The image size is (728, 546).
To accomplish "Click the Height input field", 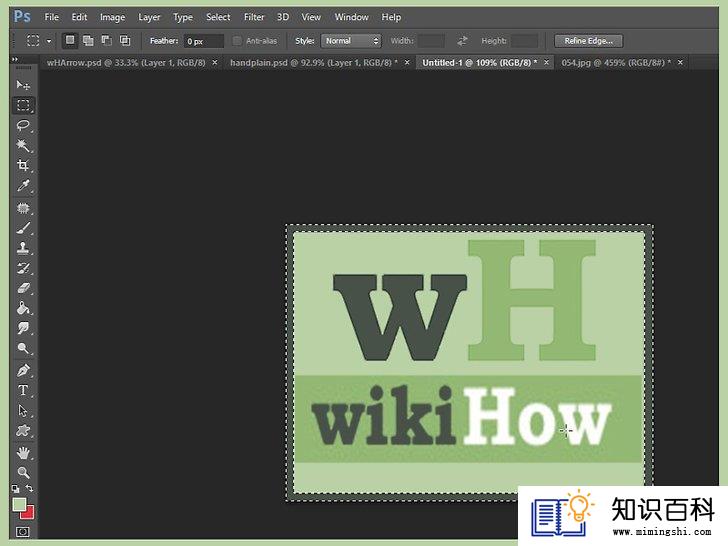I will [524, 41].
